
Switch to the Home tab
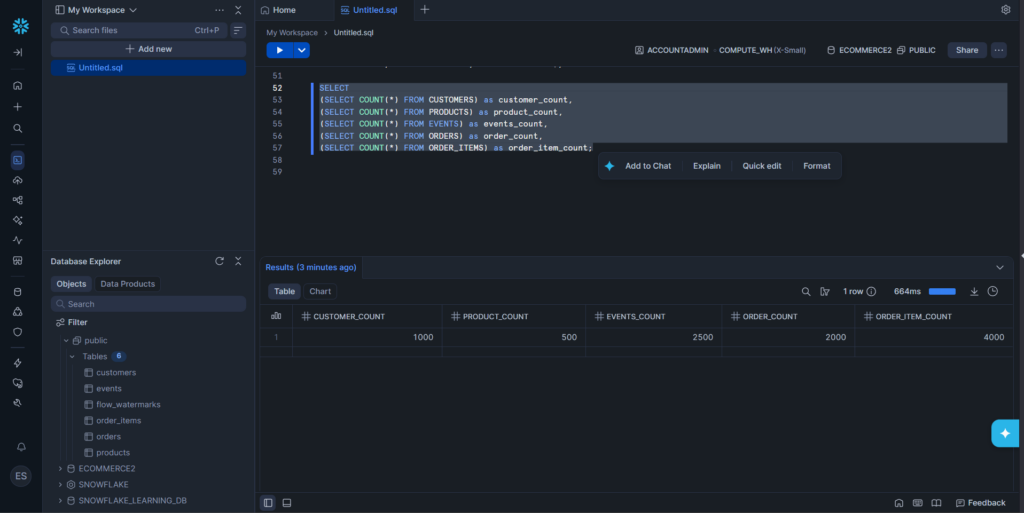click(278, 10)
